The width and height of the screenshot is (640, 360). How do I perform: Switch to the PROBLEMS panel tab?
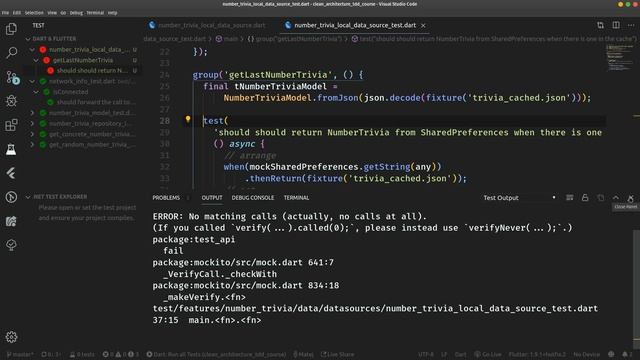click(x=166, y=198)
